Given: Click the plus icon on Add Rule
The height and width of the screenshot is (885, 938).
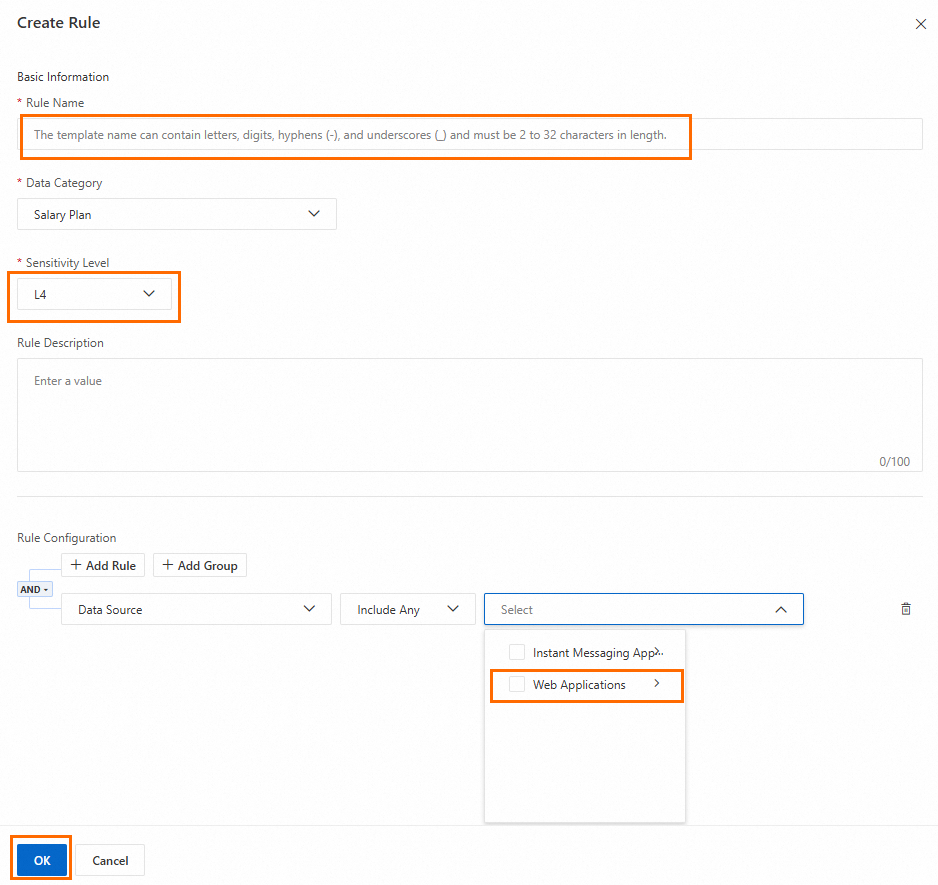Looking at the screenshot, I should [76, 565].
